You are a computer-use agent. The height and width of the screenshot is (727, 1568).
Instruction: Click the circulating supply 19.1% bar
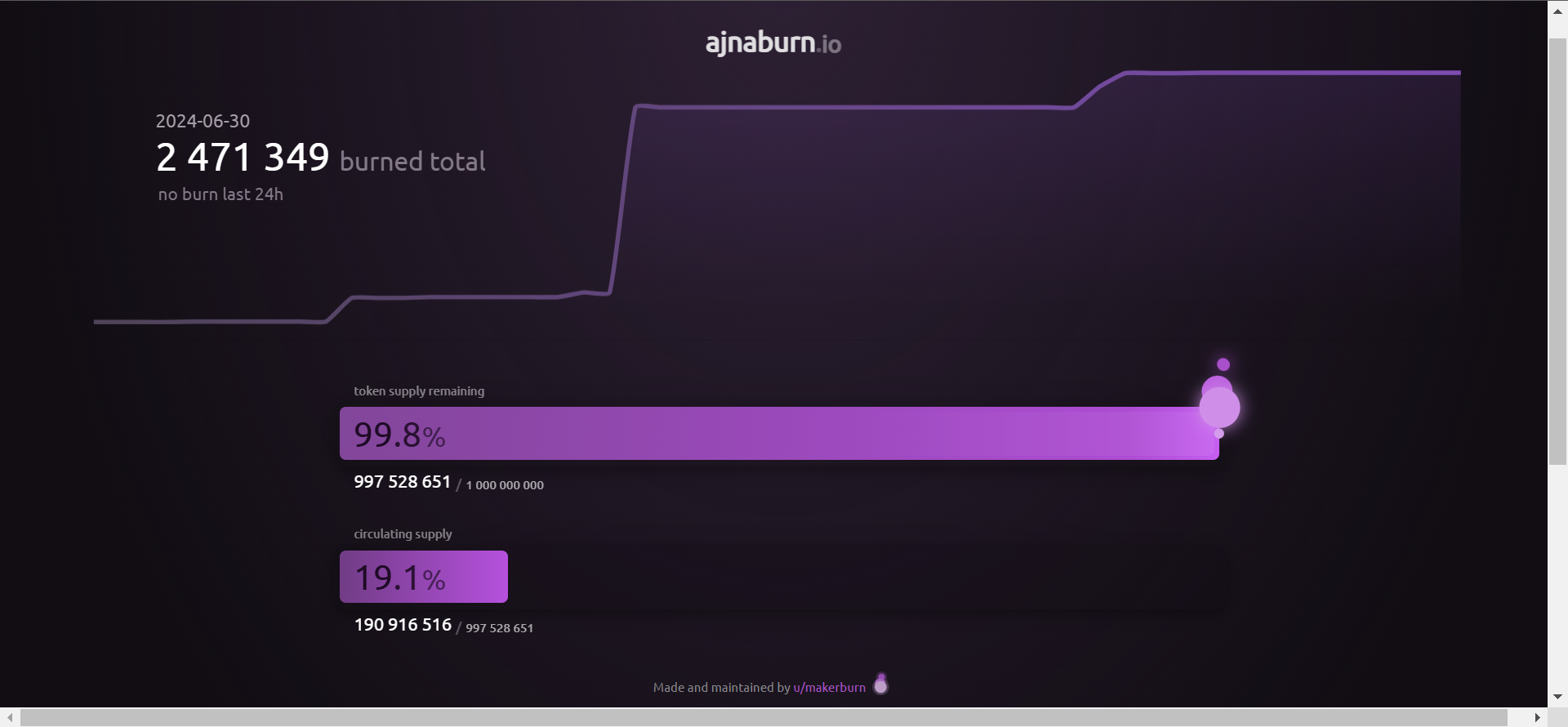point(424,577)
